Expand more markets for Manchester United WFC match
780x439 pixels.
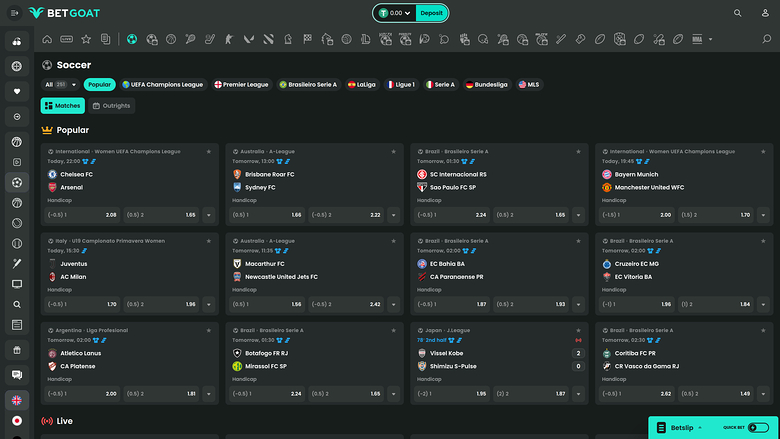tap(763, 215)
